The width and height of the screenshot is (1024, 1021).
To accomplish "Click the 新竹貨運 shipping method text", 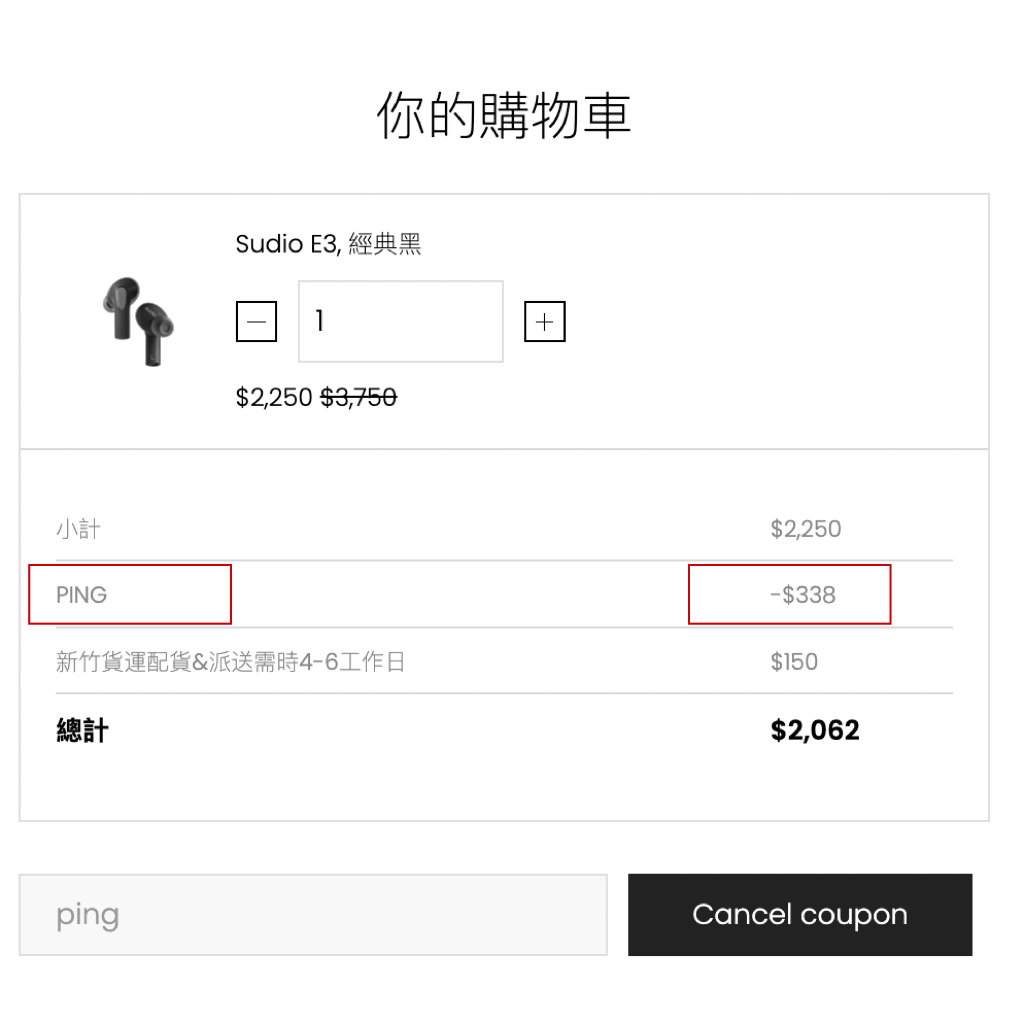I will 231,662.
